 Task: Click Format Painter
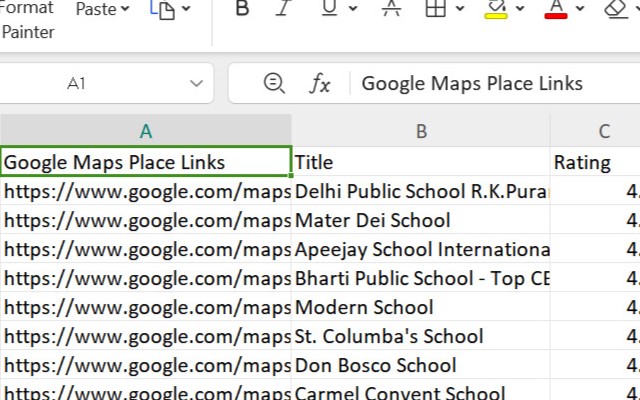tap(27, 20)
